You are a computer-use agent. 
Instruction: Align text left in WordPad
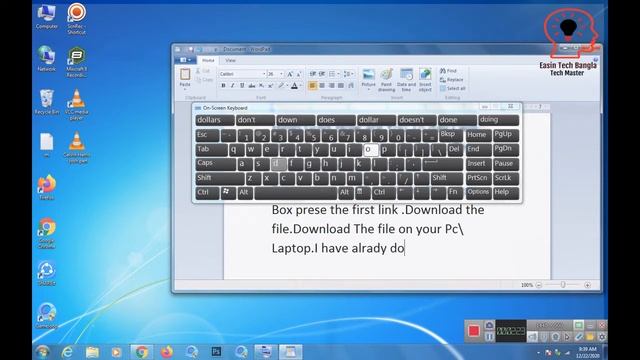[x=313, y=86]
